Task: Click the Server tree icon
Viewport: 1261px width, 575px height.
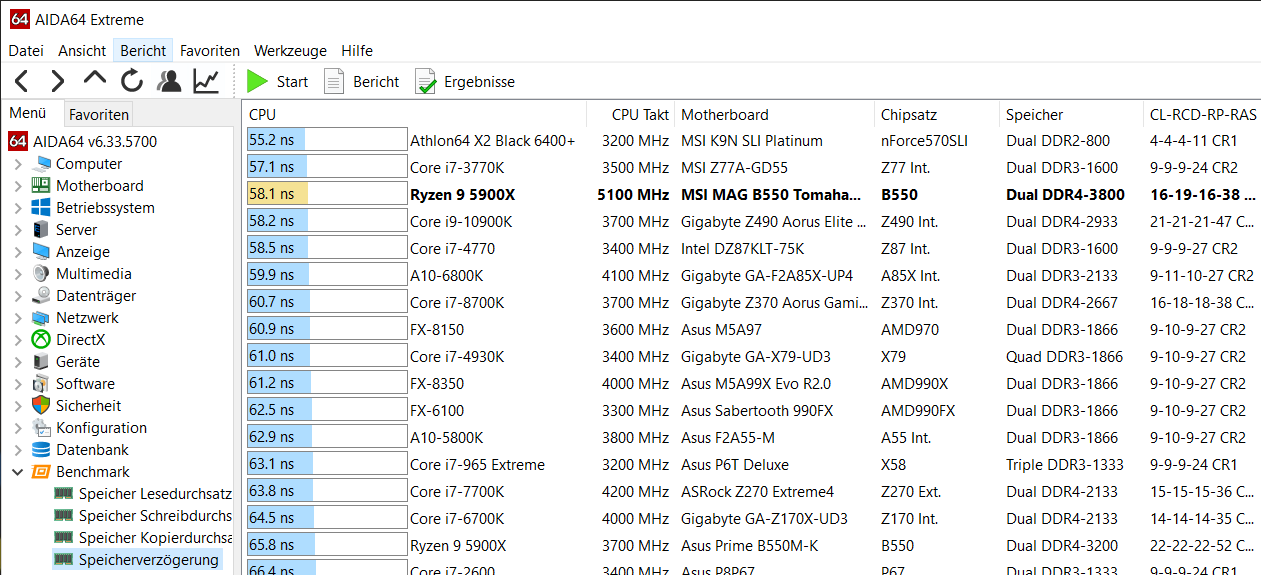Action: coord(41,230)
